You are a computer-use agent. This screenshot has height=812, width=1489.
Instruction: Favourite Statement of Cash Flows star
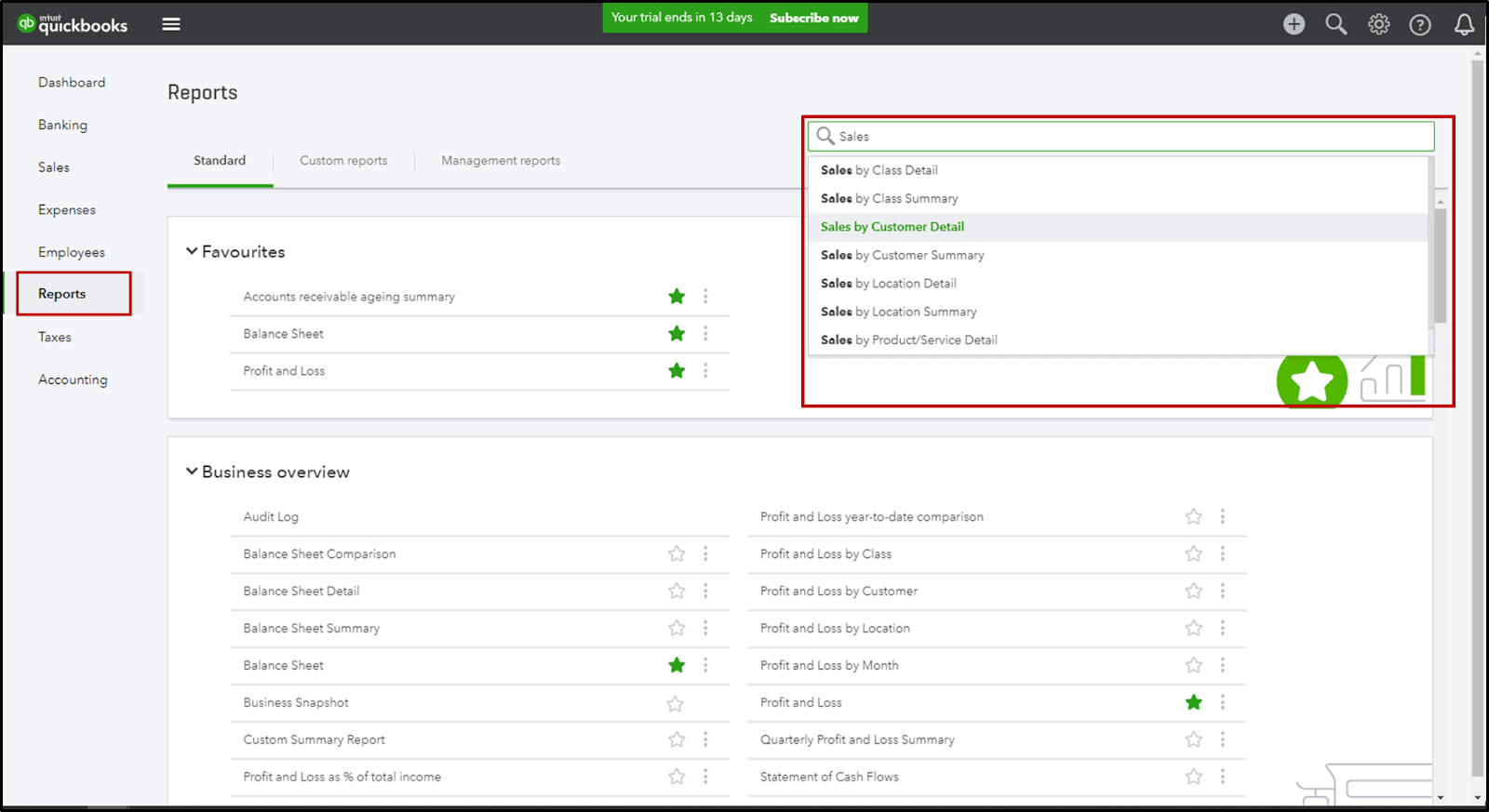(x=1194, y=777)
